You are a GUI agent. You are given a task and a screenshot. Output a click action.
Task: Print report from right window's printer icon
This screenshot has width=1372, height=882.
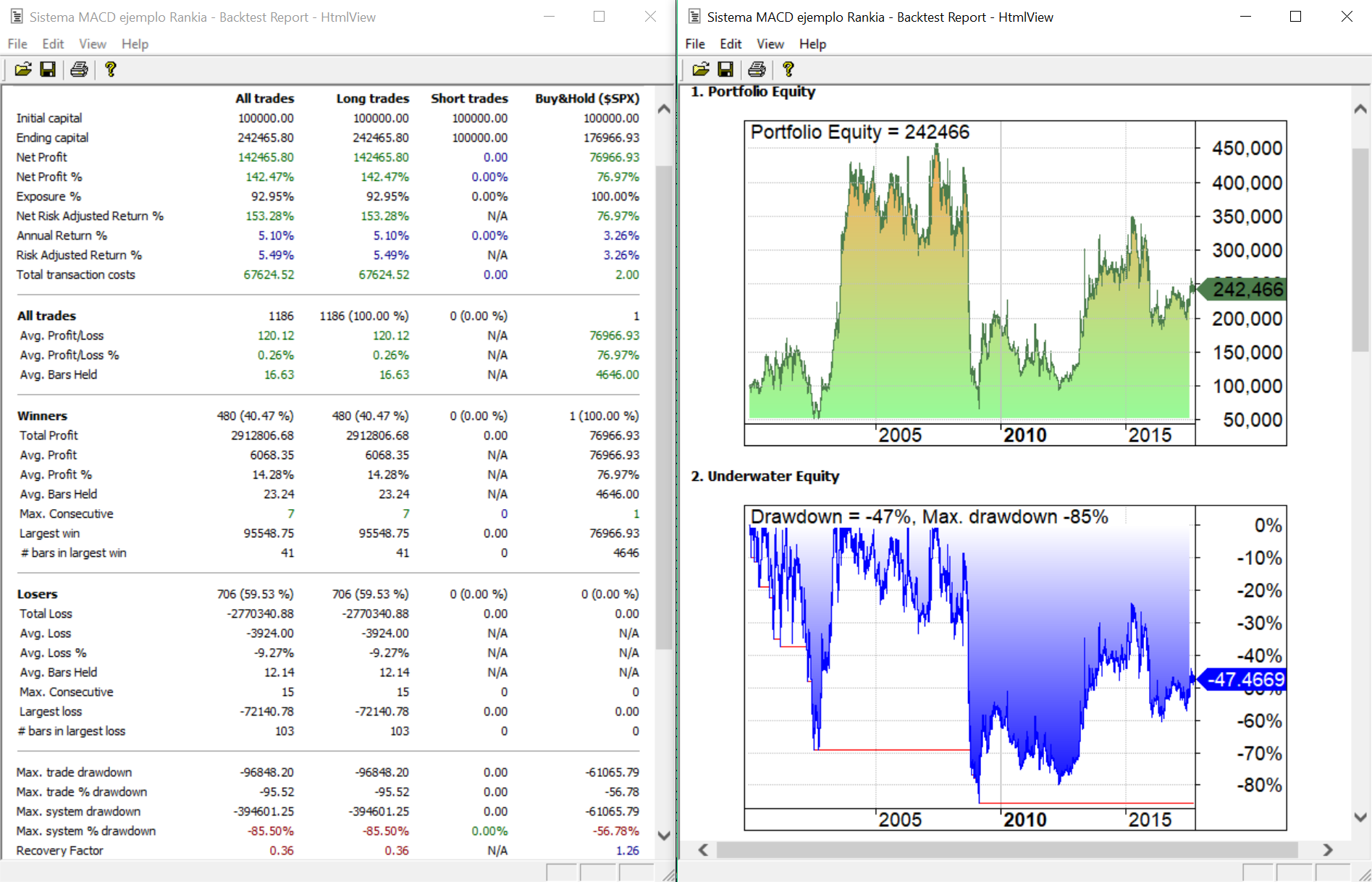coord(757,70)
